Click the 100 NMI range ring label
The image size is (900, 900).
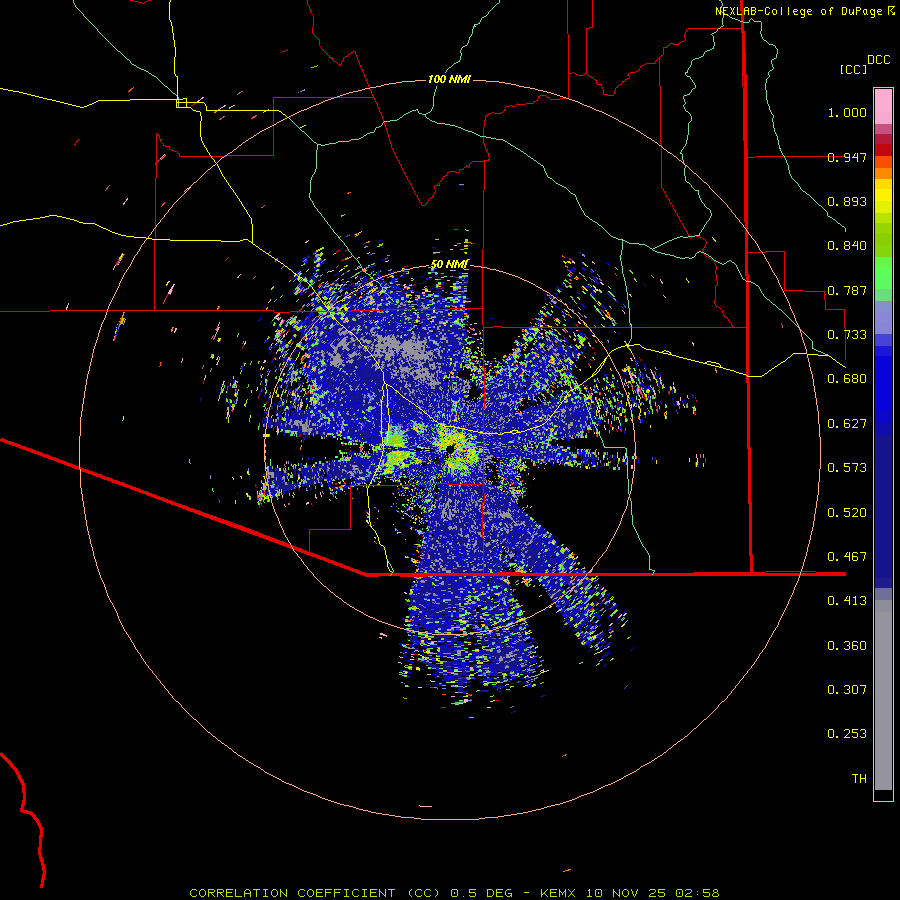pos(449,79)
